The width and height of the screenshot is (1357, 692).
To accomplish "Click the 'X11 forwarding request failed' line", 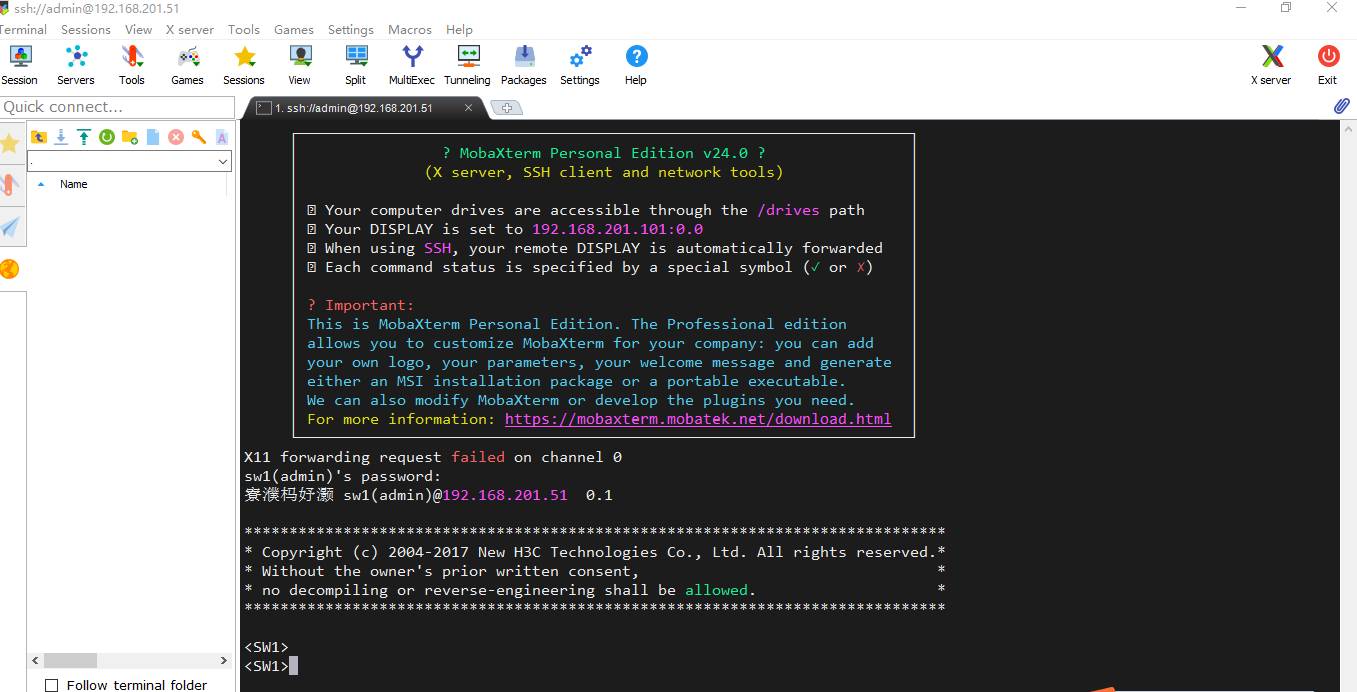I will 433,457.
